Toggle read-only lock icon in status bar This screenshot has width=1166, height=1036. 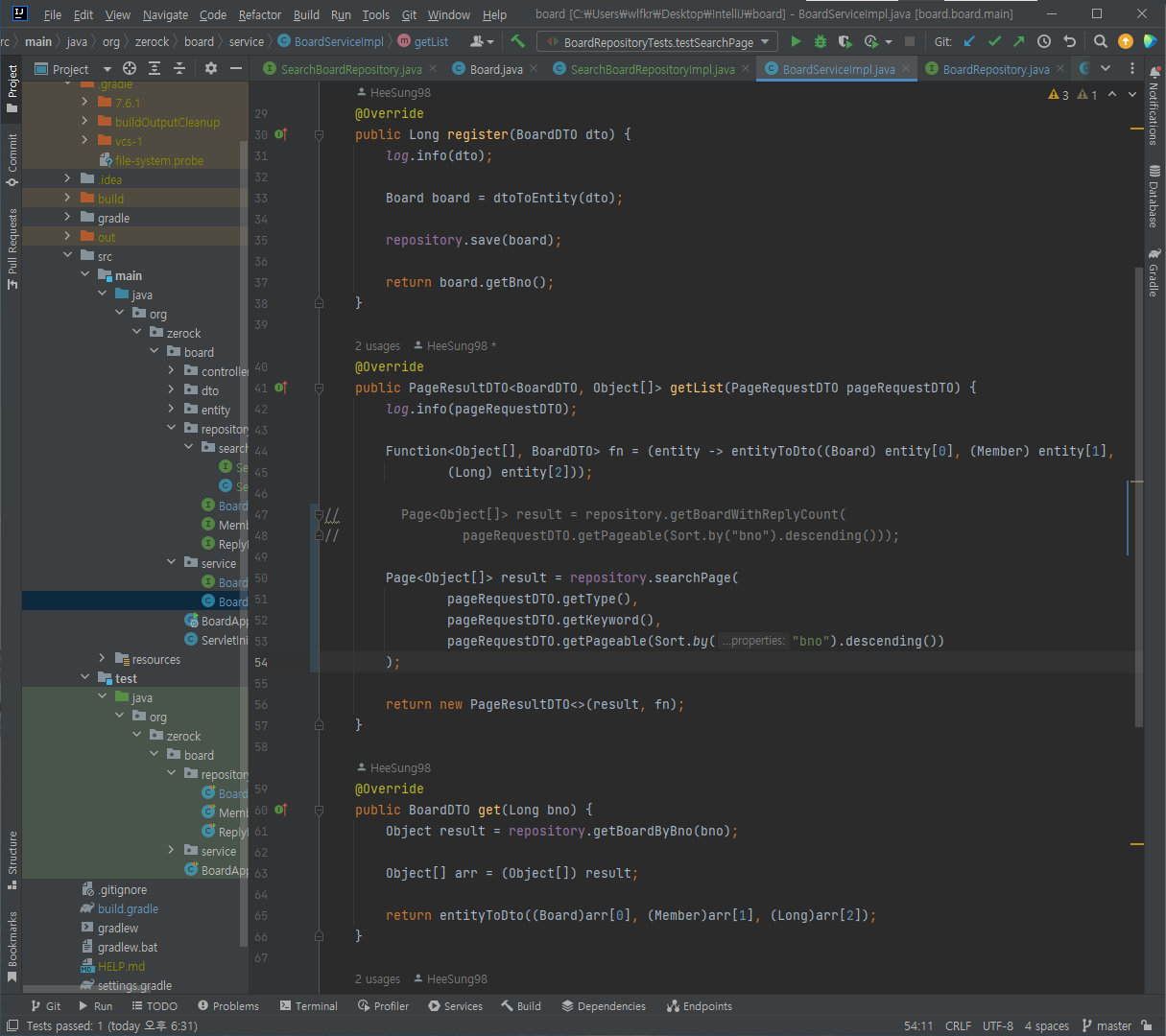click(1147, 1025)
